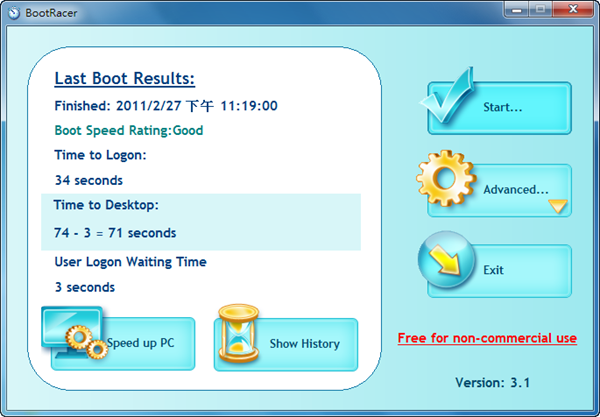Image resolution: width=600 pixels, height=417 pixels.
Task: Click the 74 - 3 = 71 seconds value
Action: (x=115, y=233)
